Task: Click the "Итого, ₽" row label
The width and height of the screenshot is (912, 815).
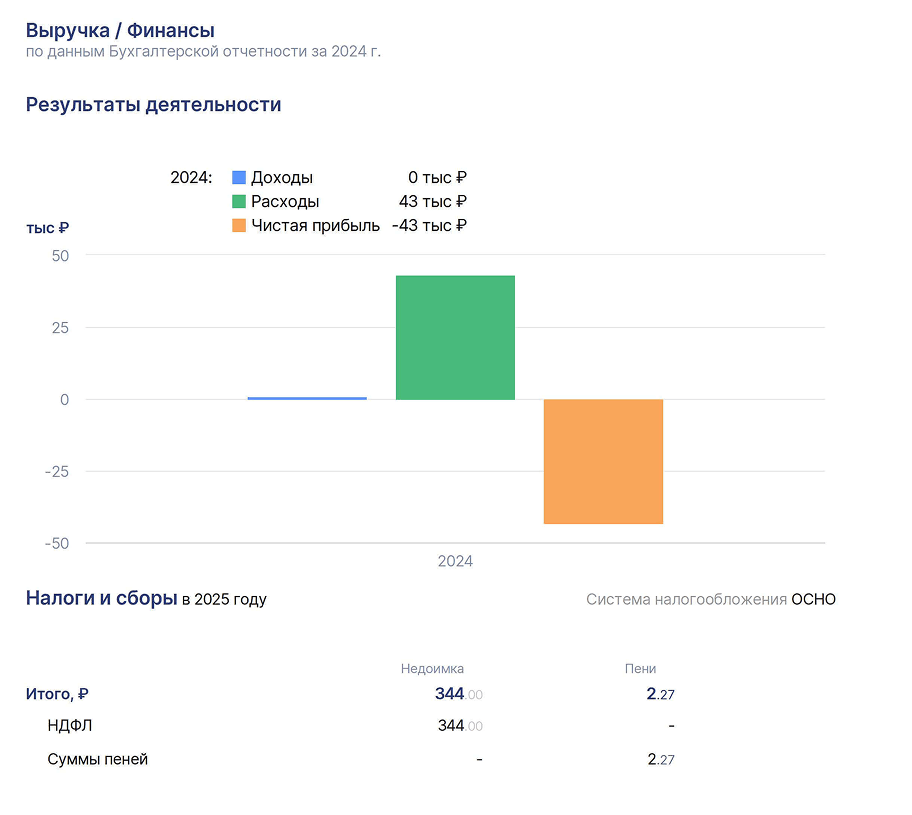Action: click(57, 694)
